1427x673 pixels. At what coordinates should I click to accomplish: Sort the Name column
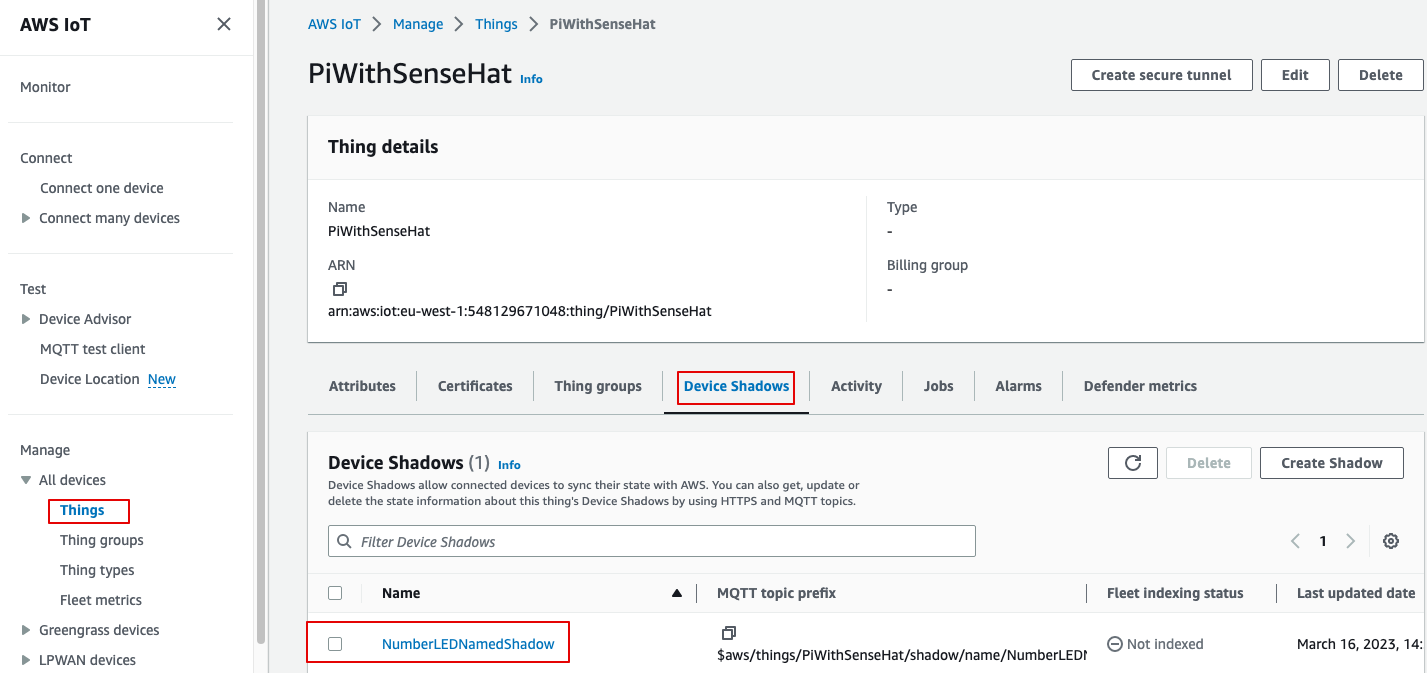click(x=677, y=592)
